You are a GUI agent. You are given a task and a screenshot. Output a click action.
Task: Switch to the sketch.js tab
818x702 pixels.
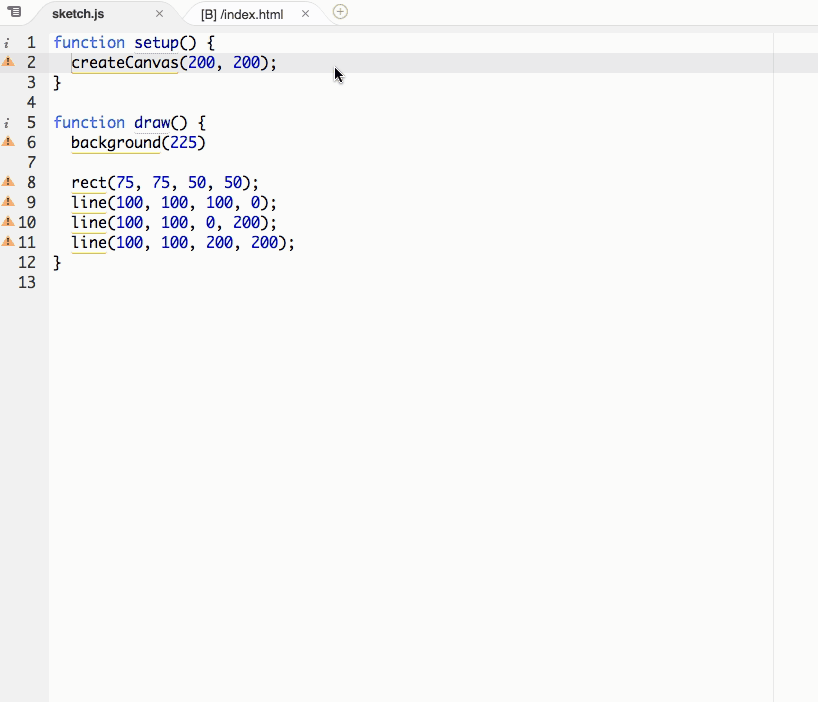pos(78,14)
